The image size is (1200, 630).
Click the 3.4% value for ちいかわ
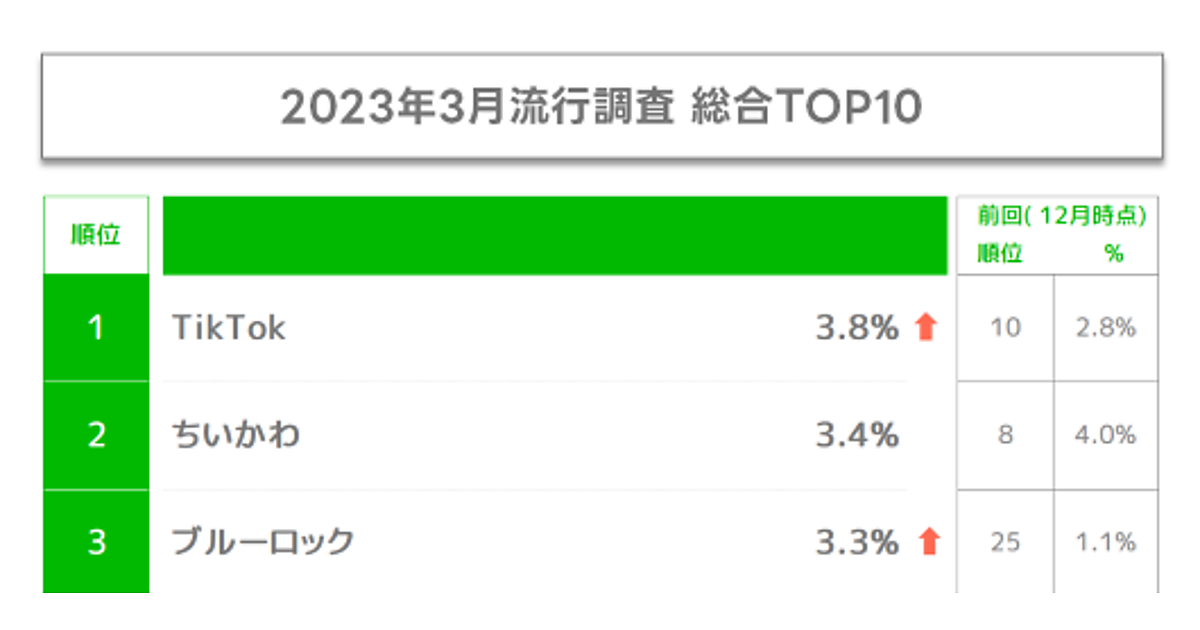tap(857, 435)
